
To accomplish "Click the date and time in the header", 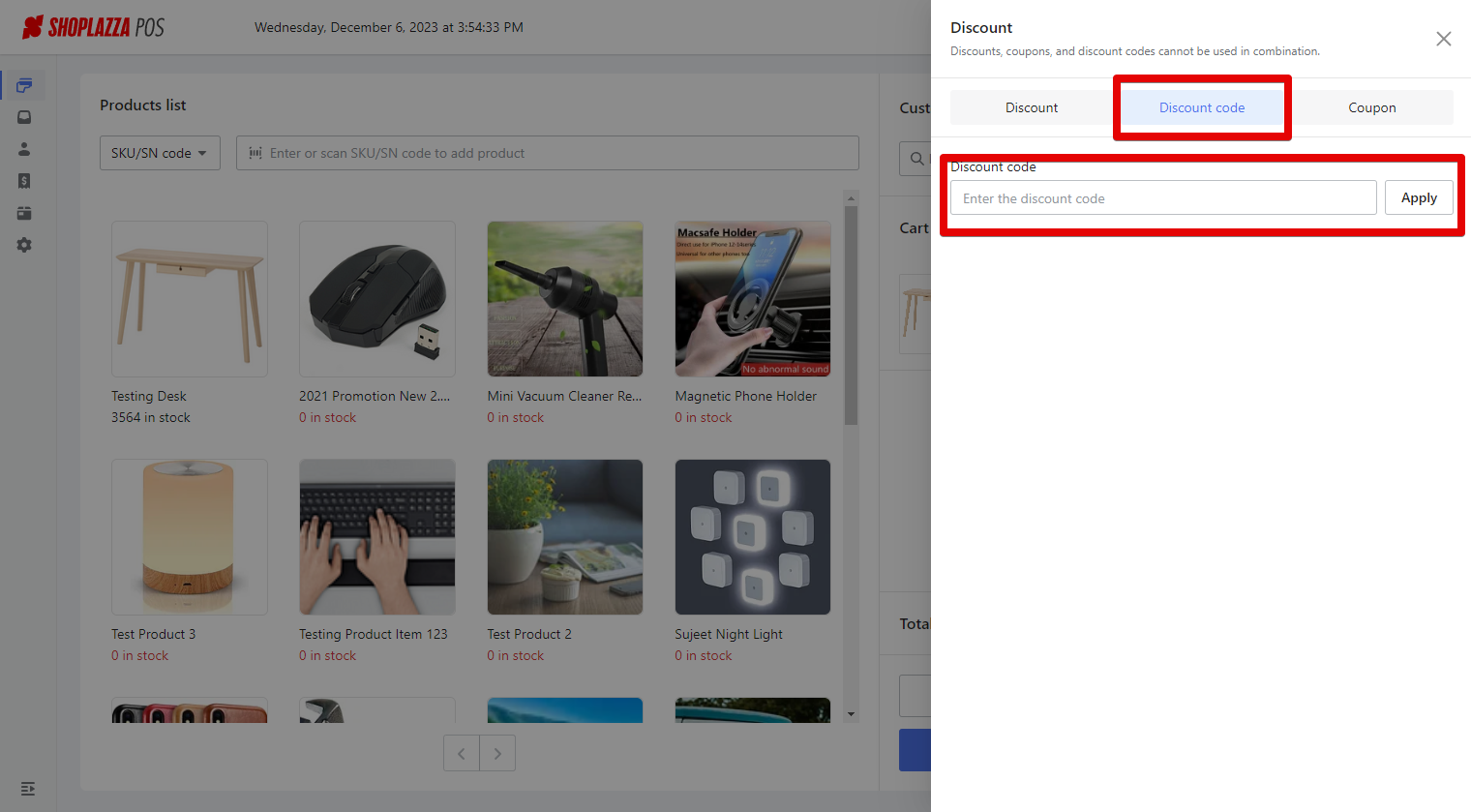I will pos(389,27).
